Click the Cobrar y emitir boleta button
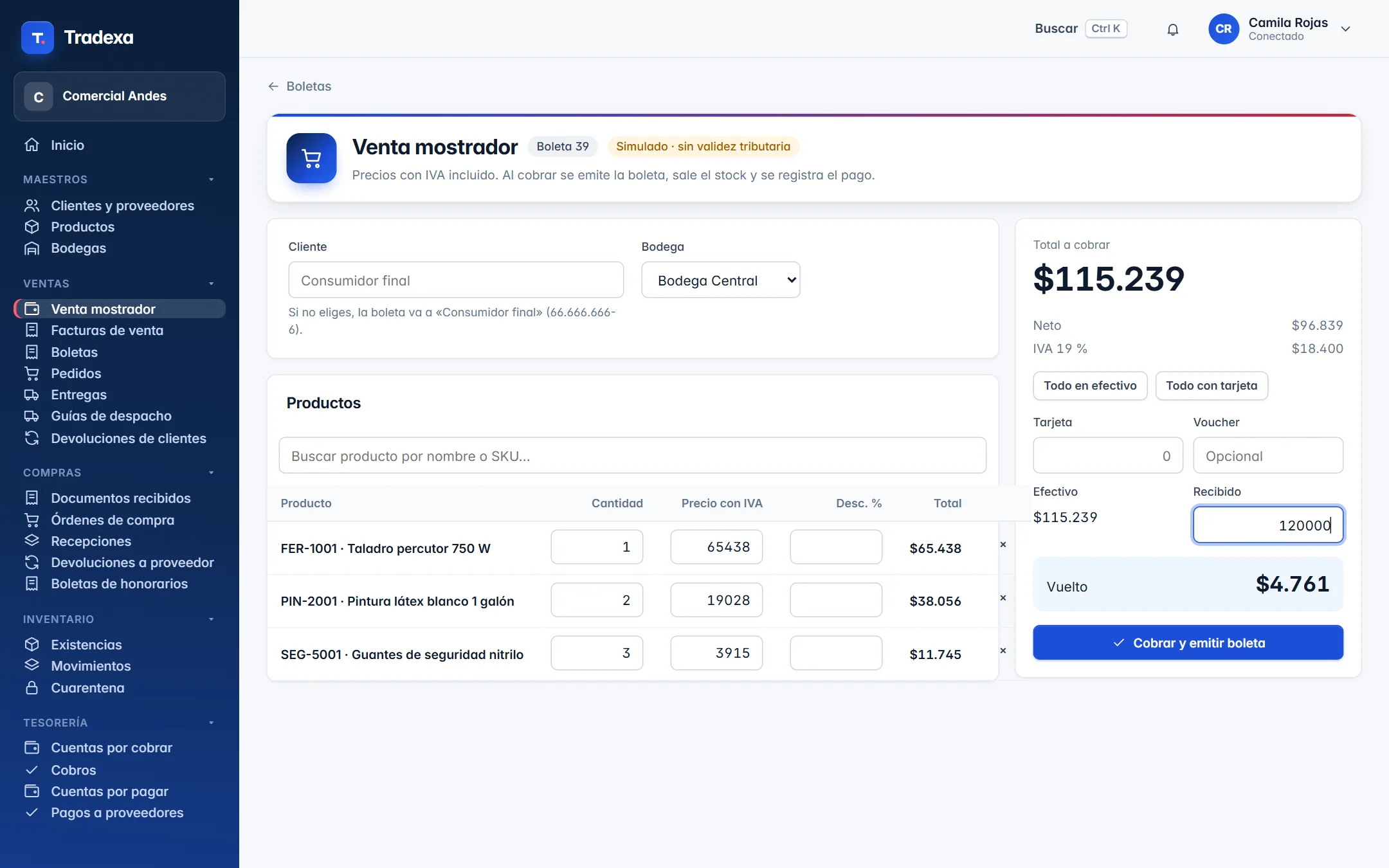The image size is (1389, 868). coord(1188,642)
